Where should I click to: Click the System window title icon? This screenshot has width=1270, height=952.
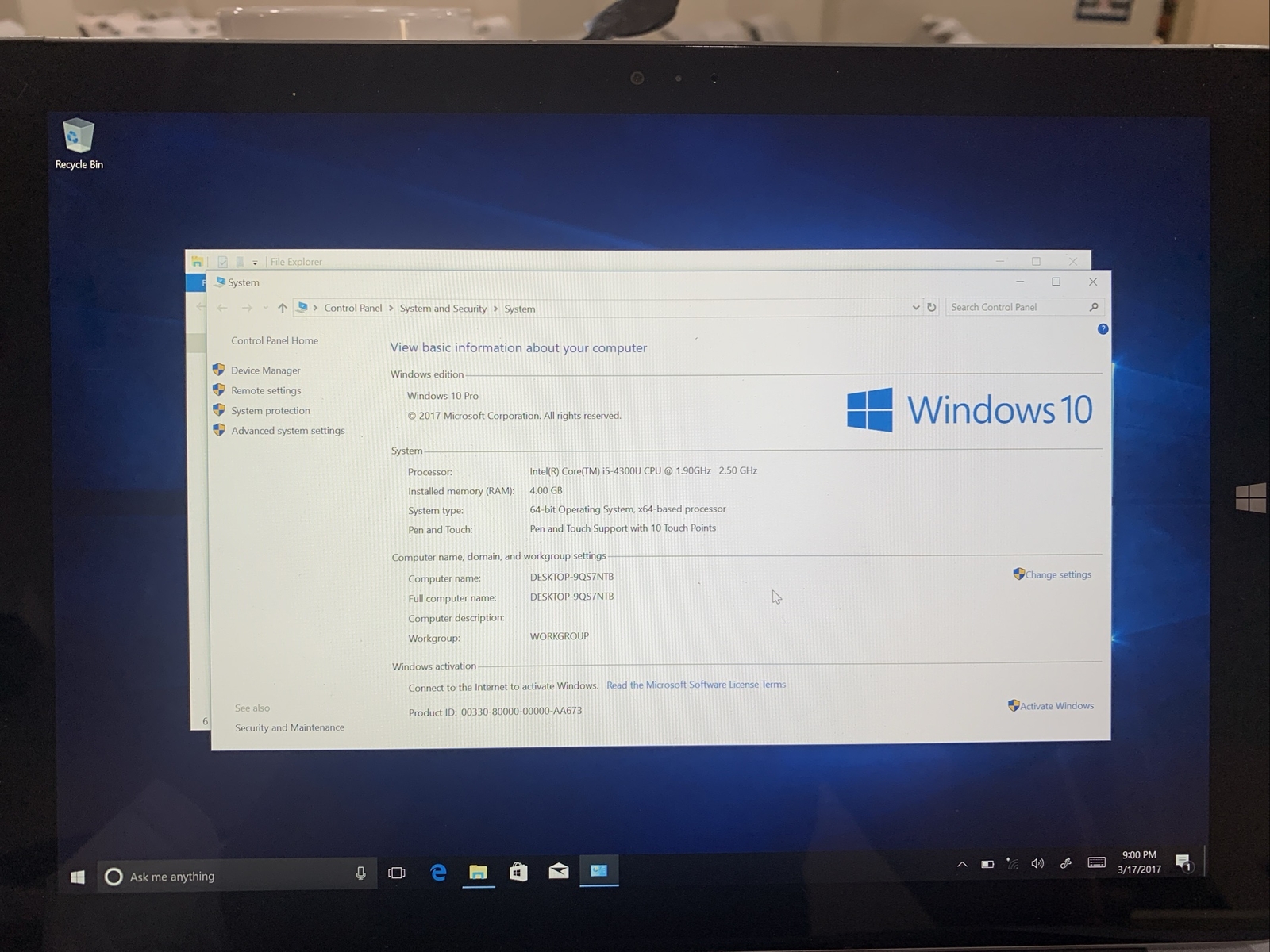[220, 282]
